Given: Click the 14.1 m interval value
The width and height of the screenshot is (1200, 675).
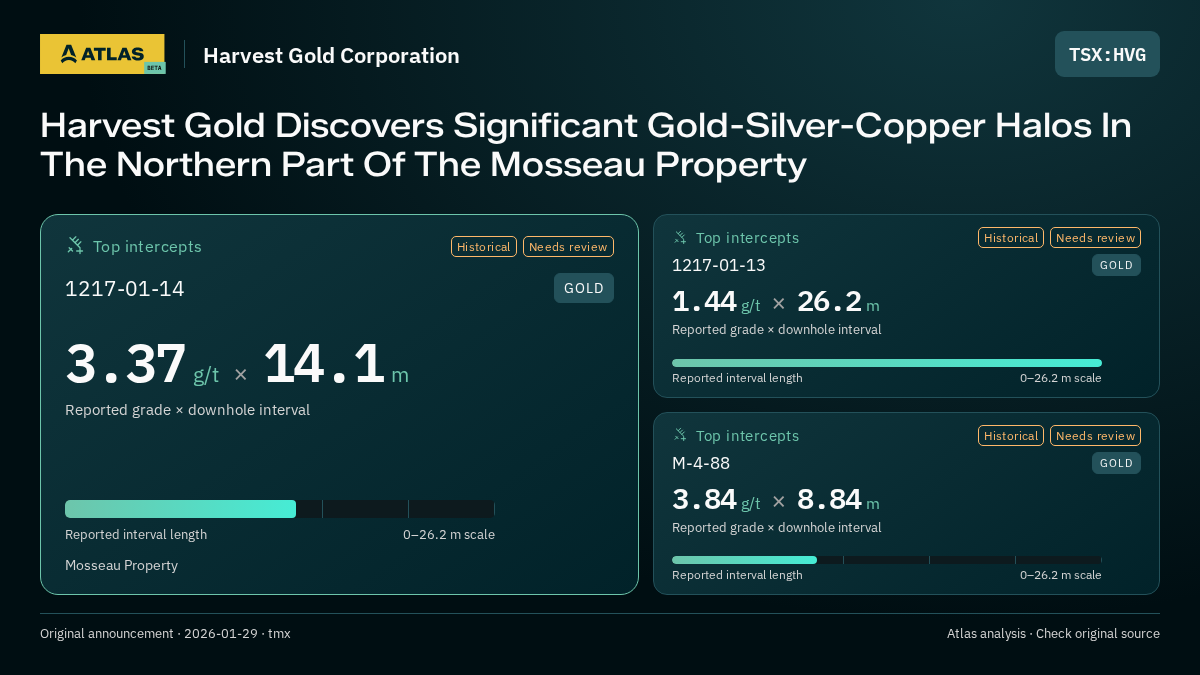Looking at the screenshot, I should pyautogui.click(x=337, y=365).
